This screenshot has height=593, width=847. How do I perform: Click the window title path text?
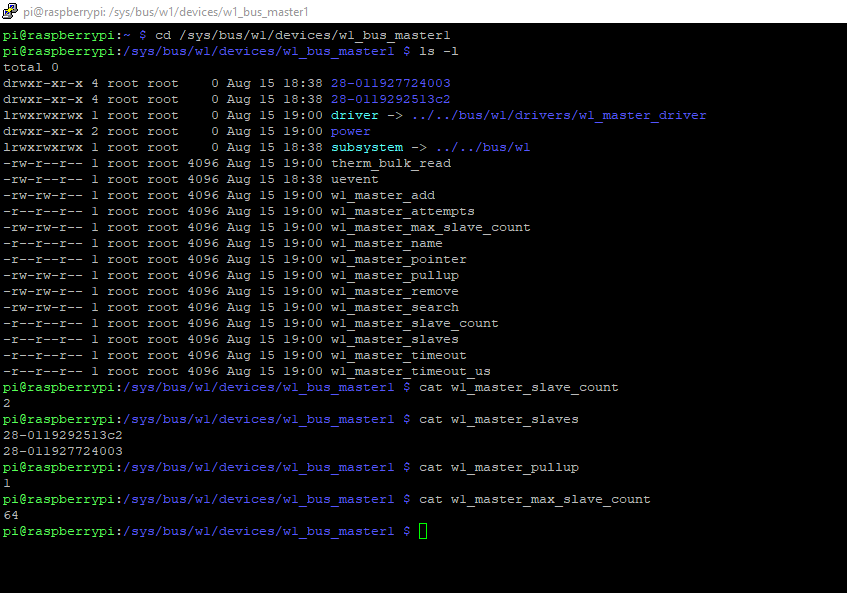166,12
